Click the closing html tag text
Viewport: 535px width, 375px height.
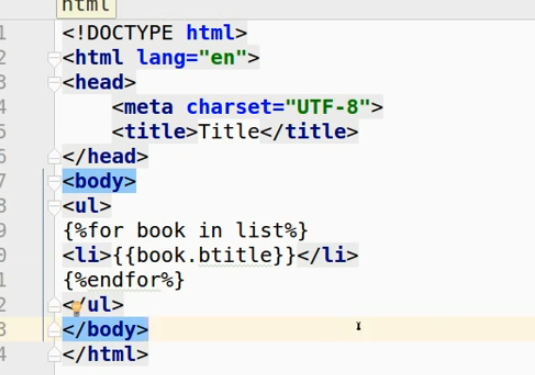(x=105, y=354)
